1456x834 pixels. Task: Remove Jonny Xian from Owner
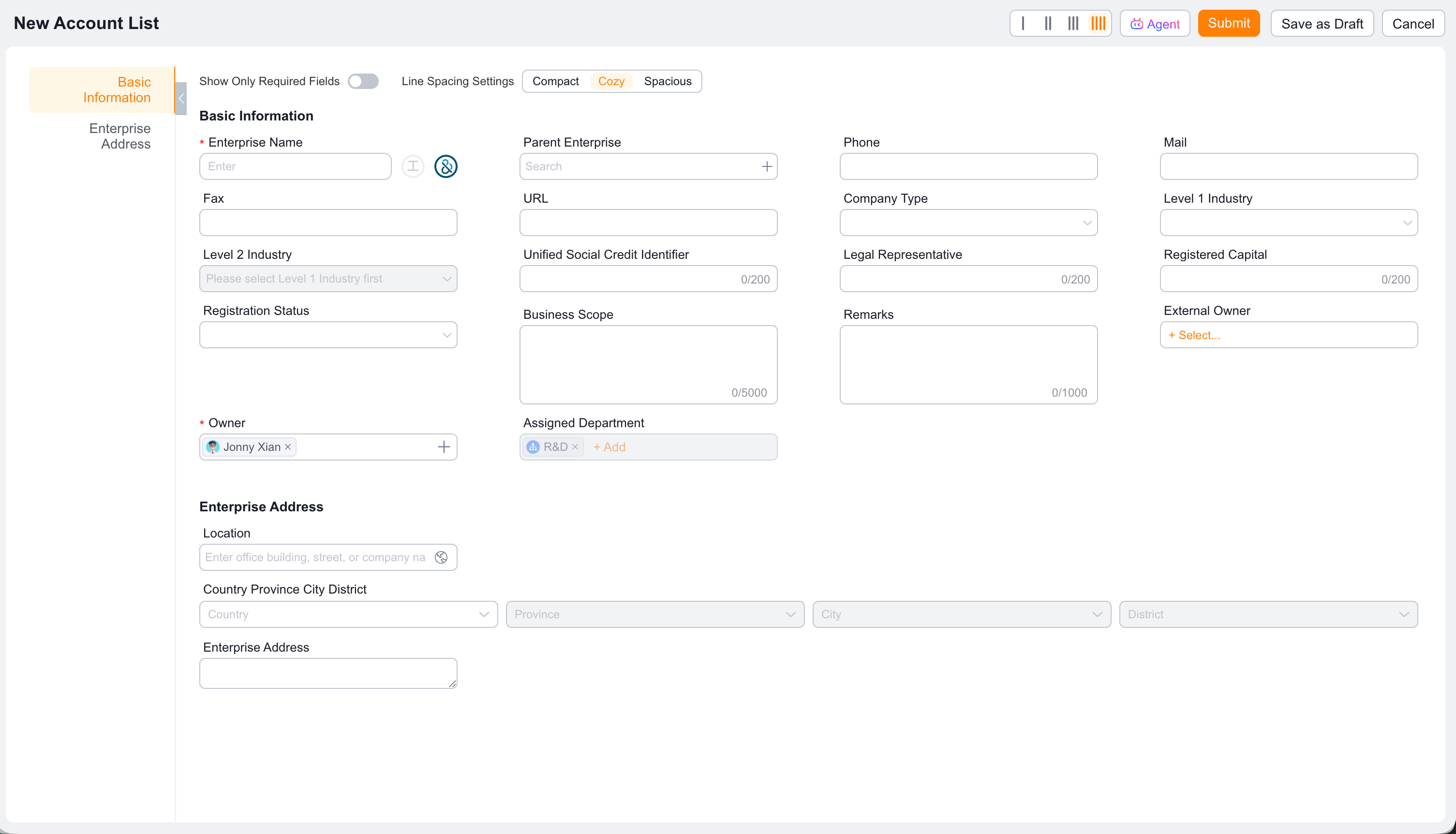tap(288, 447)
